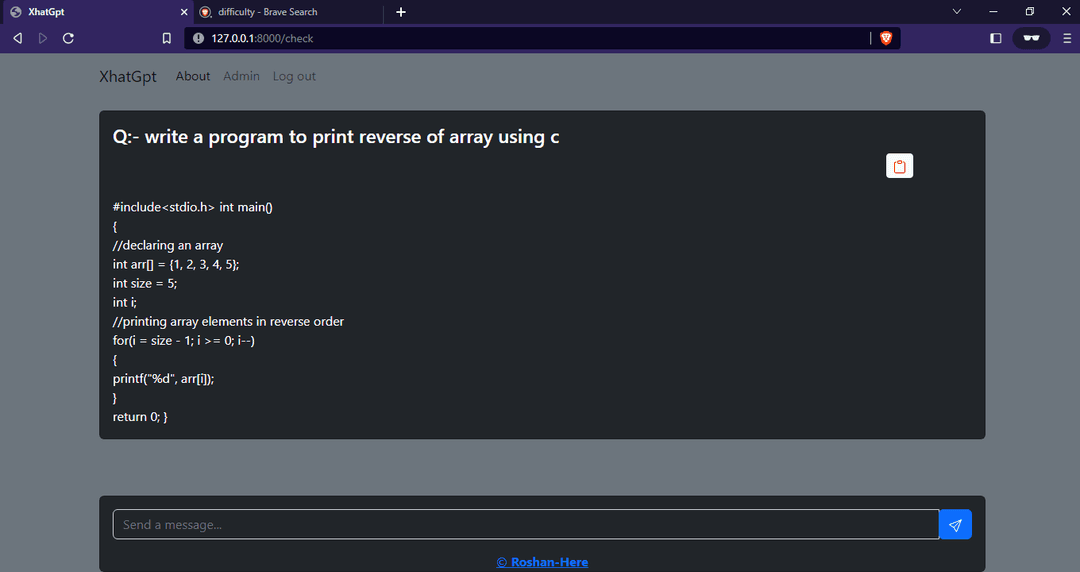The image size is (1080, 572).
Task: Click the "int i;" line
Action: pyautogui.click(x=125, y=303)
